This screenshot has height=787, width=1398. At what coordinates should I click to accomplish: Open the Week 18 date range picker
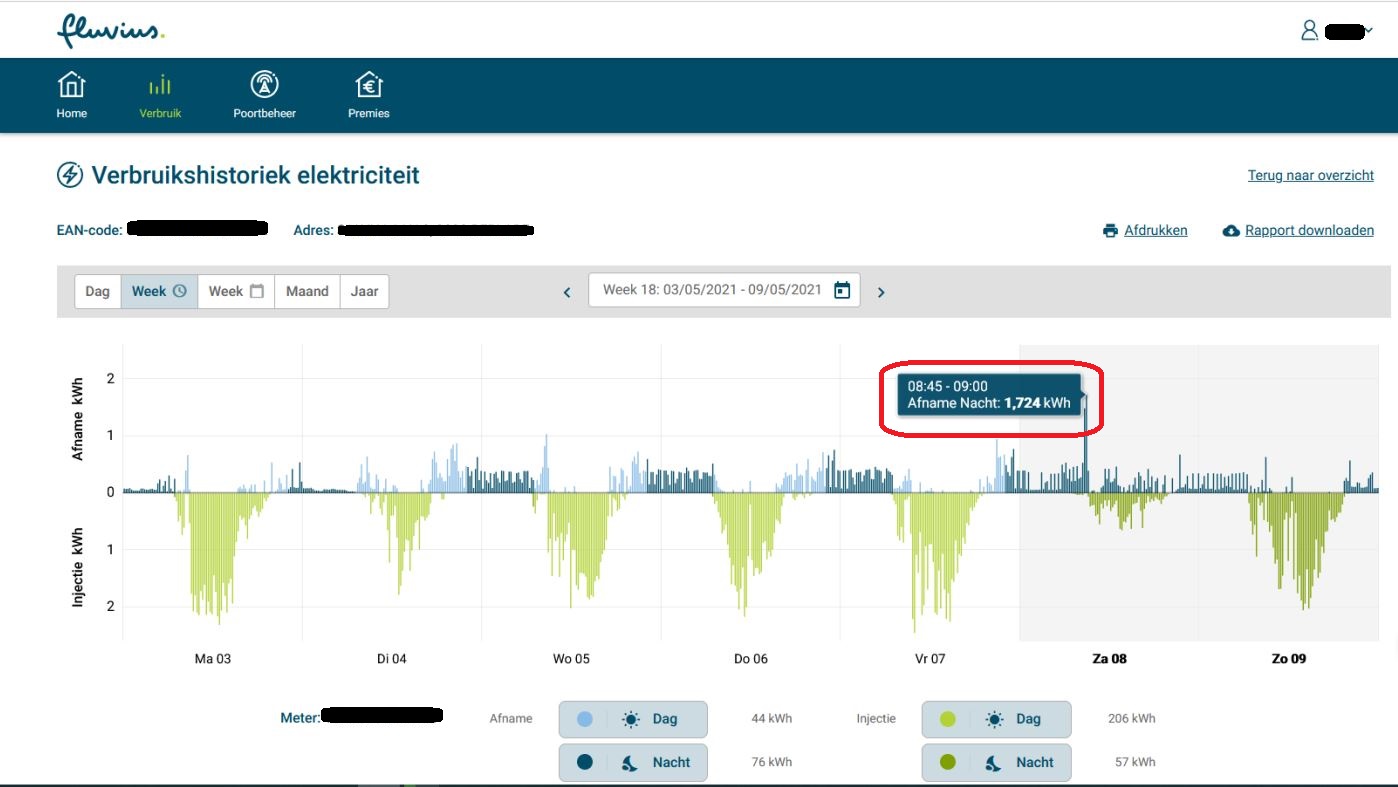point(712,290)
